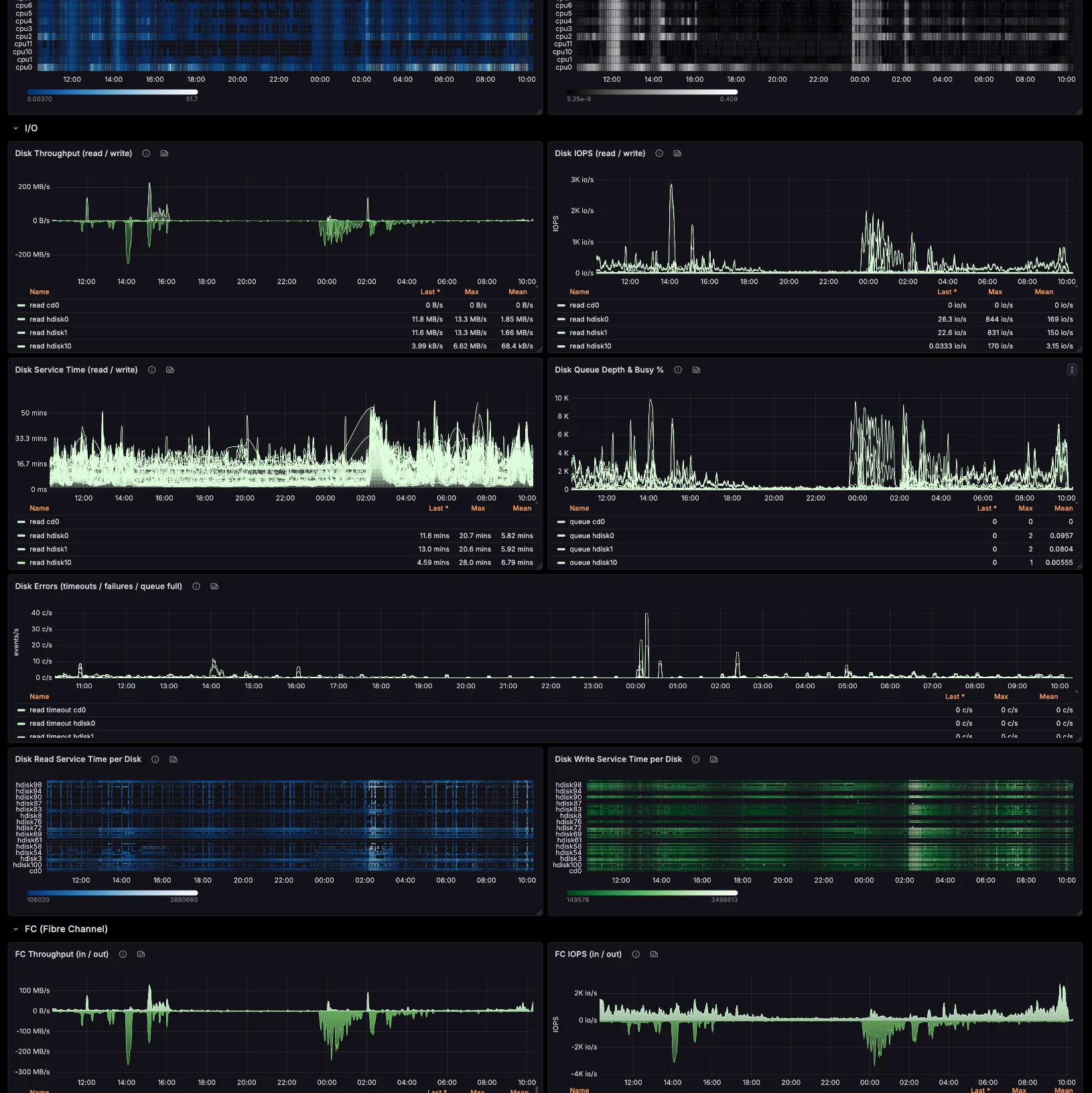1092x1093 pixels.
Task: Click the Disk Read Service Time color scale
Action: click(x=113, y=893)
